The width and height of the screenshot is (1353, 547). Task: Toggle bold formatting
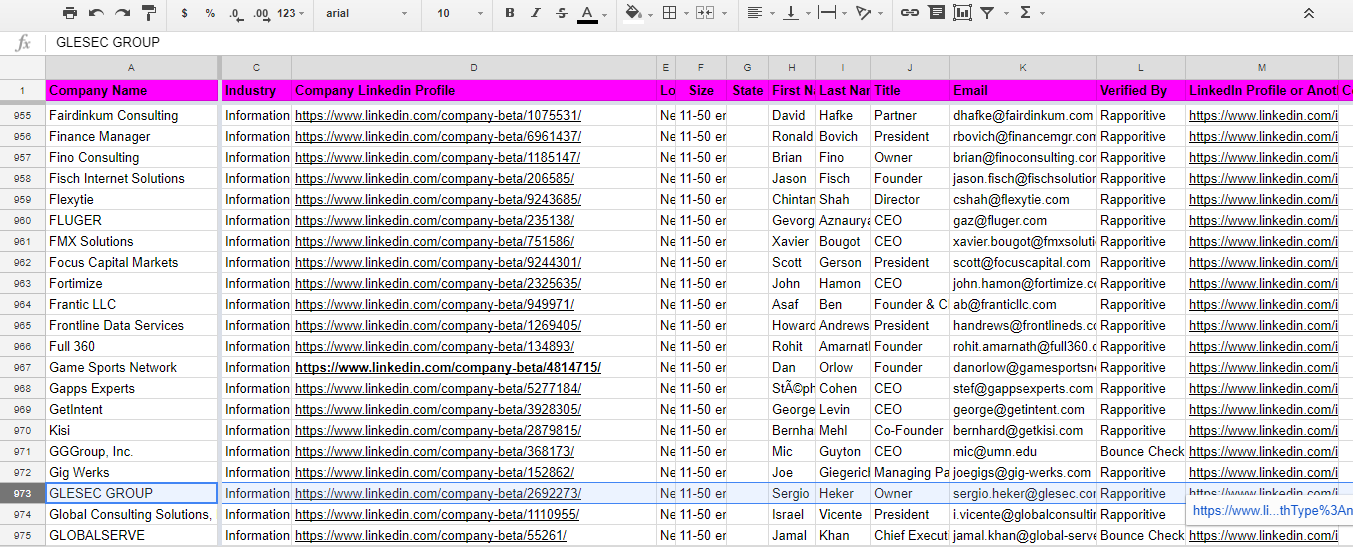coord(510,13)
